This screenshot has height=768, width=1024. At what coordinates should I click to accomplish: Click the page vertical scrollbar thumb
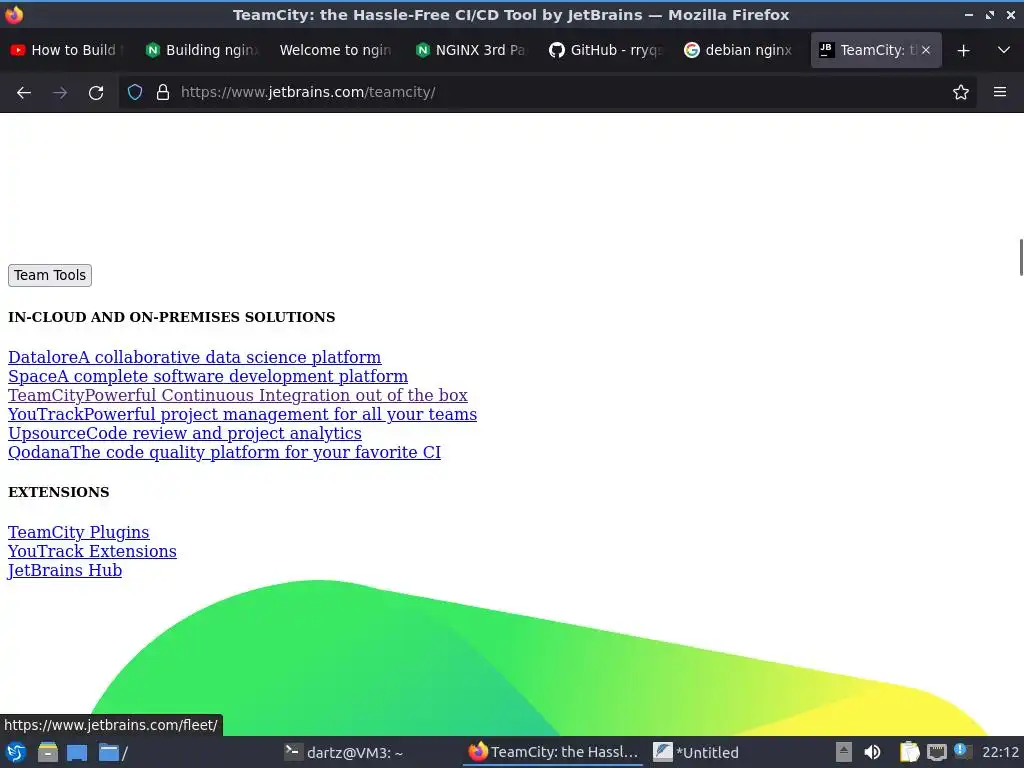(x=1021, y=258)
